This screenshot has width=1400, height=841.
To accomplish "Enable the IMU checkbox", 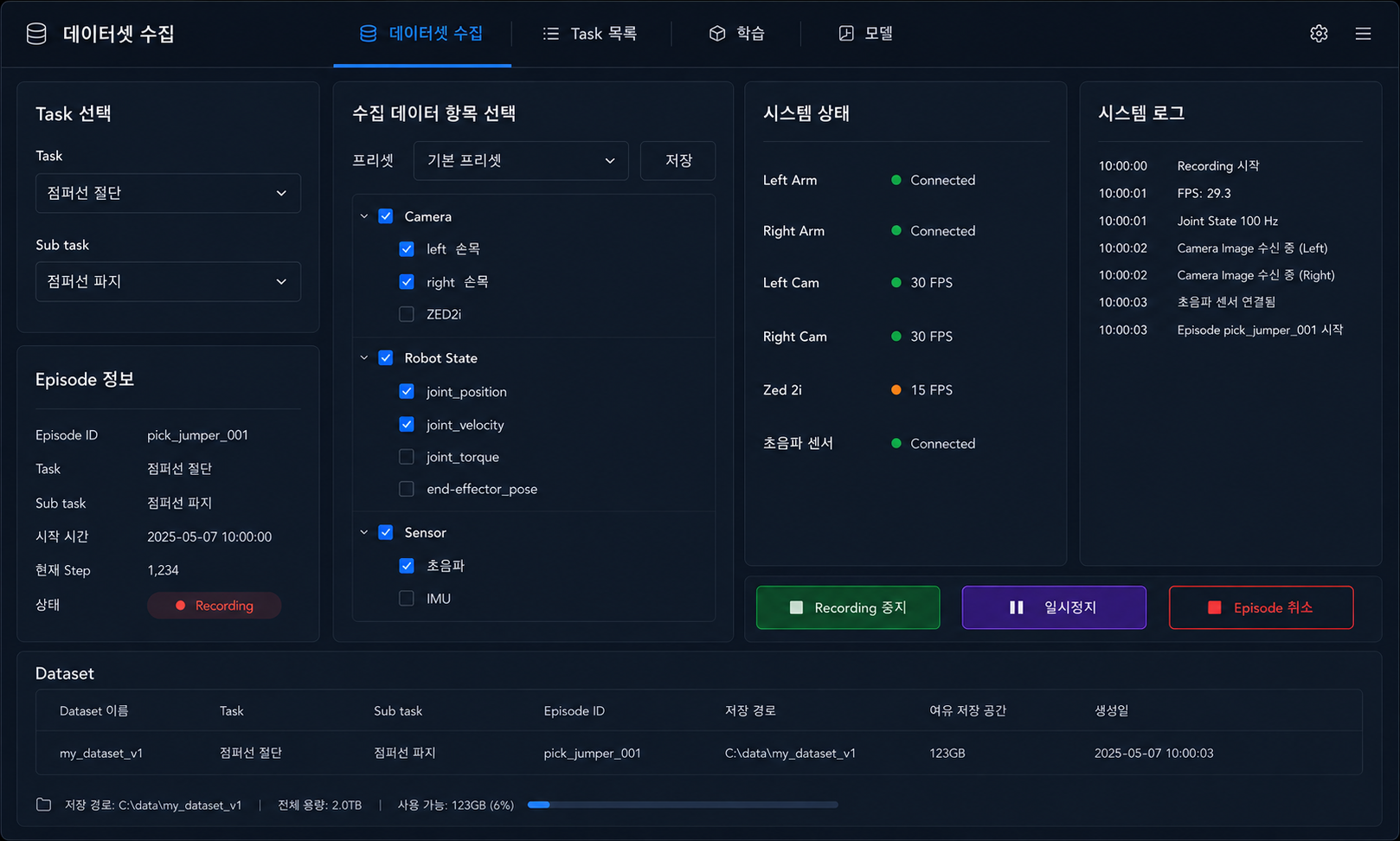I will [x=407, y=599].
